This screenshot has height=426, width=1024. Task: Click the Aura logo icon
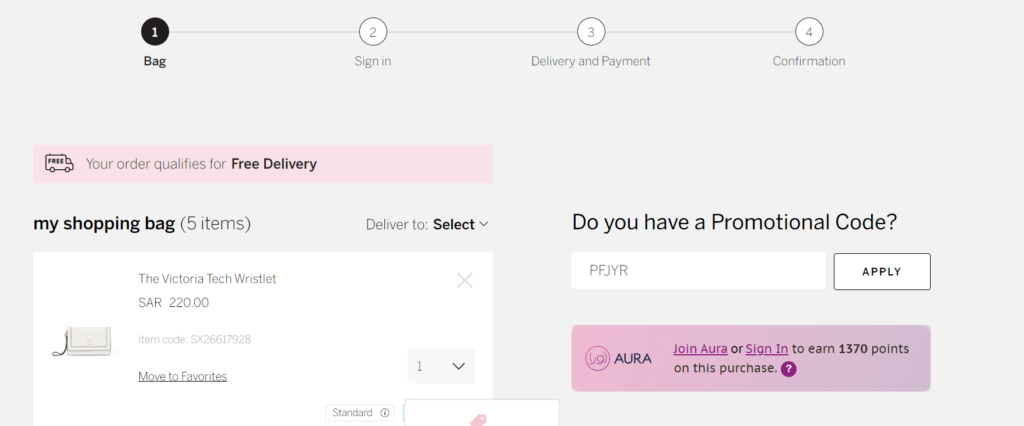point(598,359)
